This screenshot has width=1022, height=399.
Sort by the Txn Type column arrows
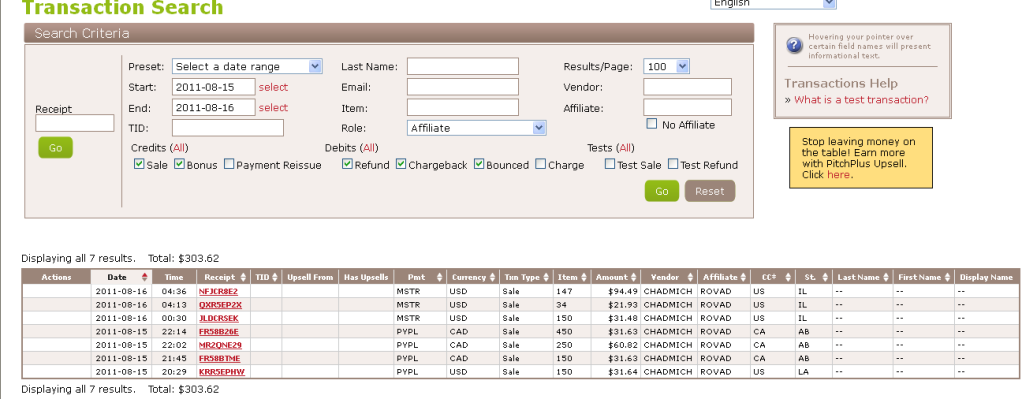(546, 277)
